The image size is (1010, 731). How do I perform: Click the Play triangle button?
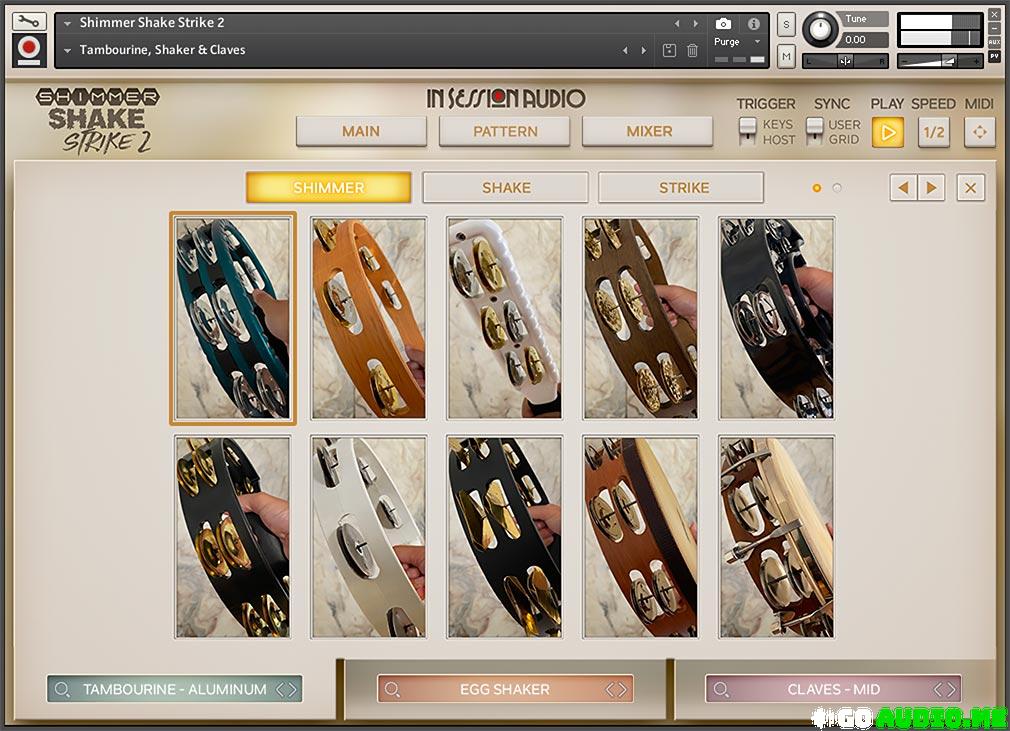coord(888,132)
